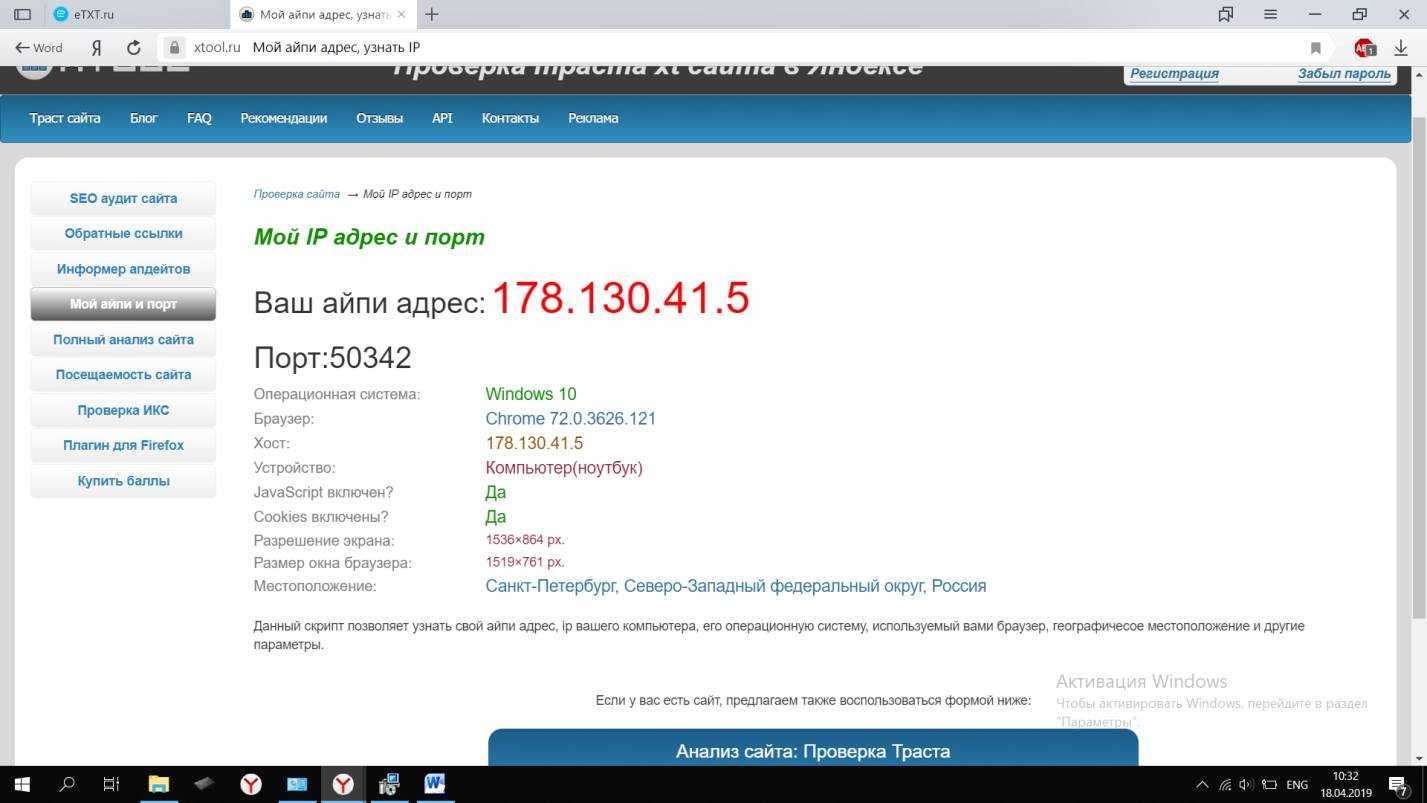Click the 'Забыл пароль' link
1427x803 pixels.
click(1344, 73)
